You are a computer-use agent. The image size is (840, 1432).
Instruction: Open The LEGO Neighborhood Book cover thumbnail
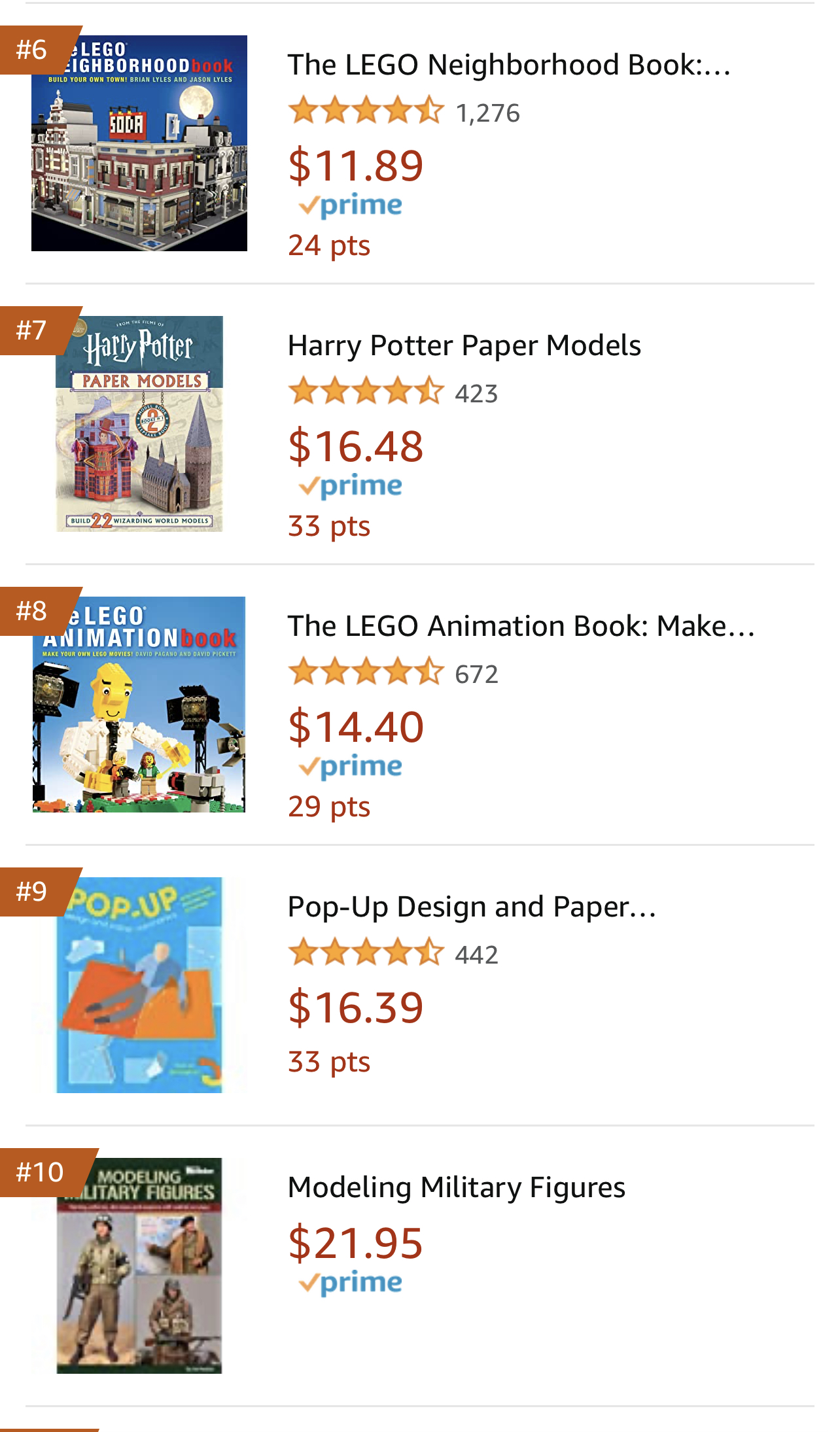[139, 143]
